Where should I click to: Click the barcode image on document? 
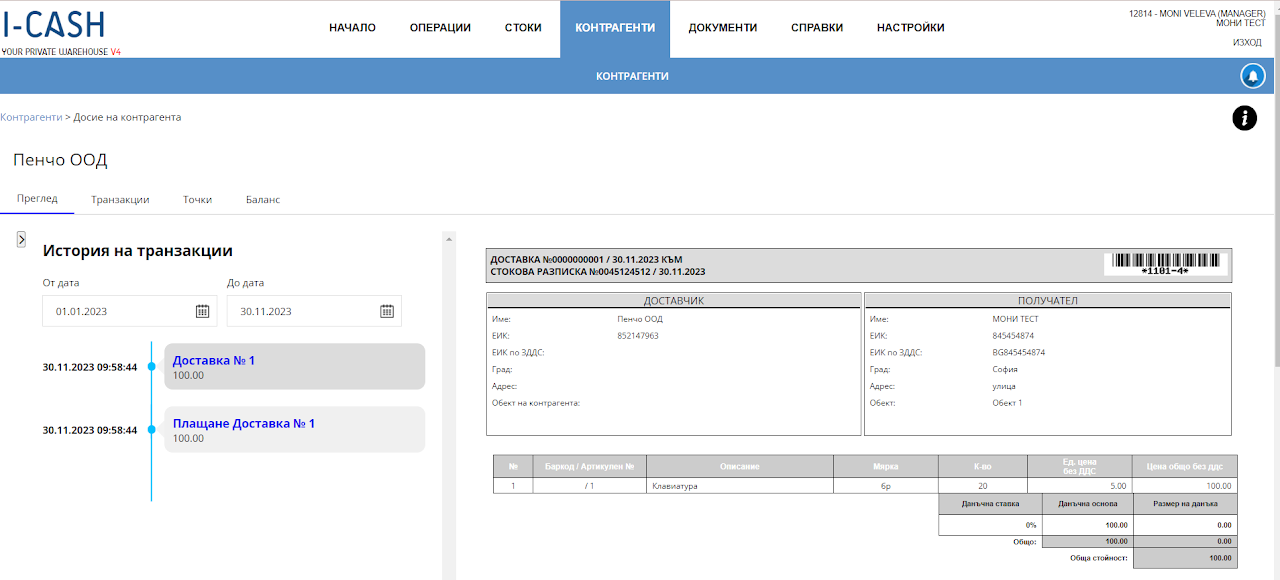(x=1165, y=263)
